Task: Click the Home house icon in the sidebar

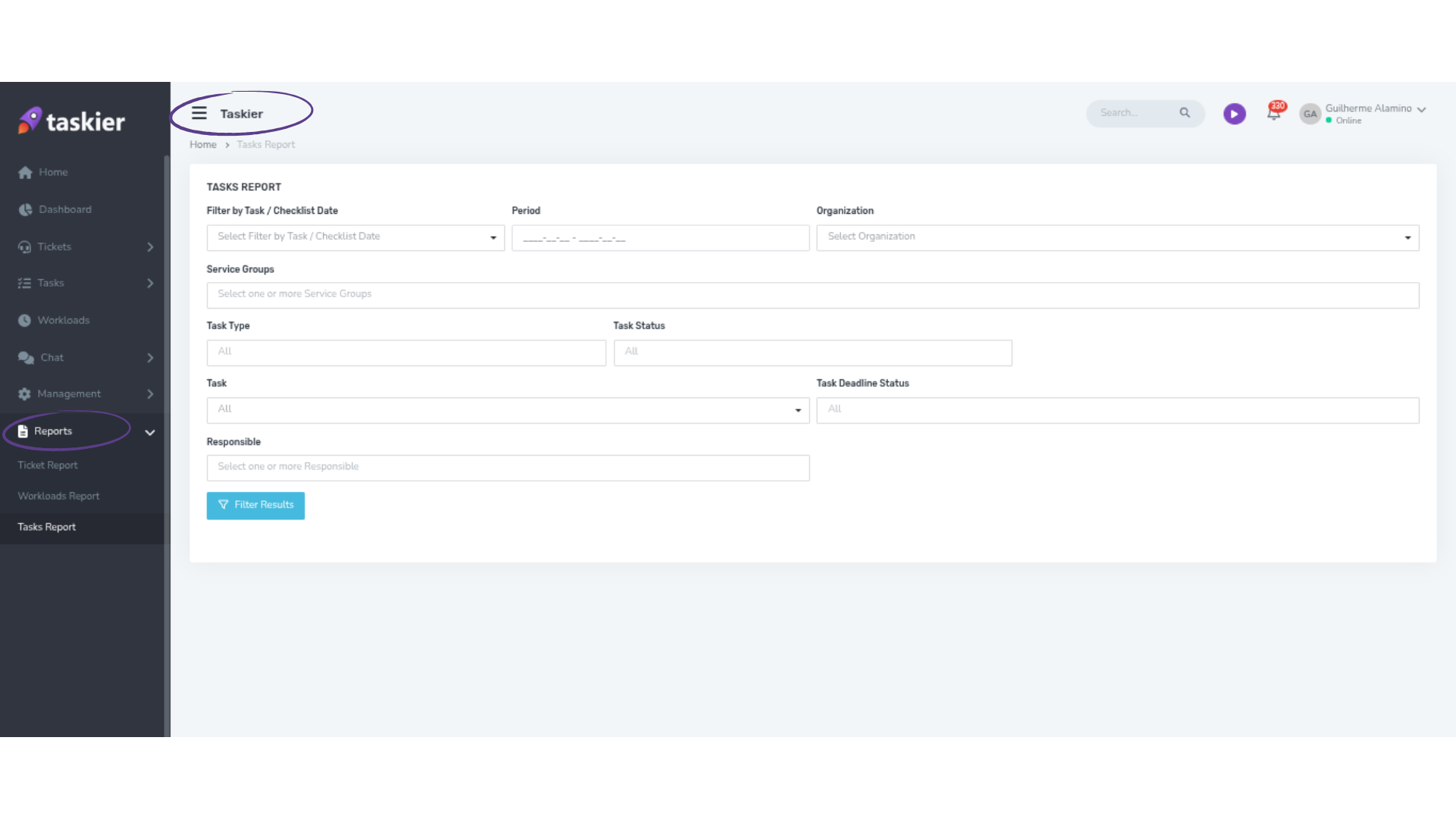Action: (x=25, y=172)
